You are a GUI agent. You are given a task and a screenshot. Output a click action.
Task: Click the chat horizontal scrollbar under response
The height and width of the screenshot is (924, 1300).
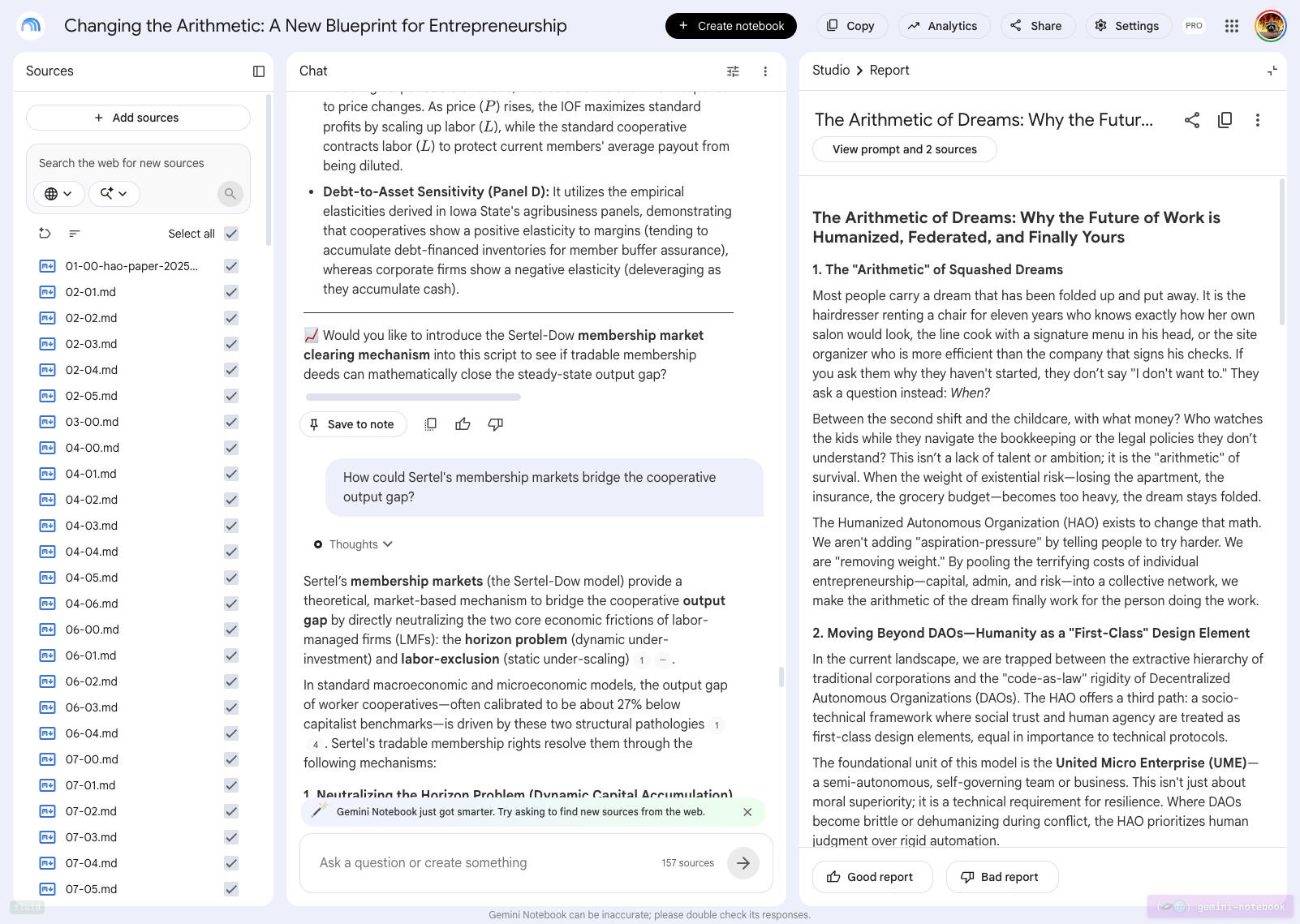pos(413,398)
